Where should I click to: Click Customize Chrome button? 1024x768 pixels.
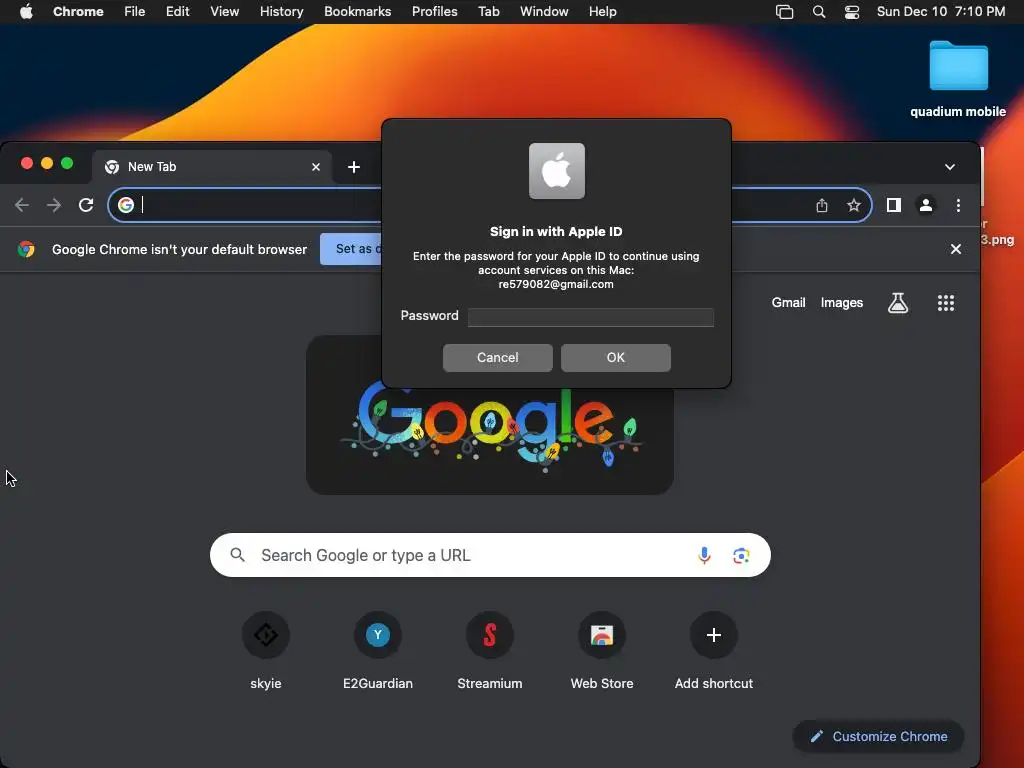(878, 736)
